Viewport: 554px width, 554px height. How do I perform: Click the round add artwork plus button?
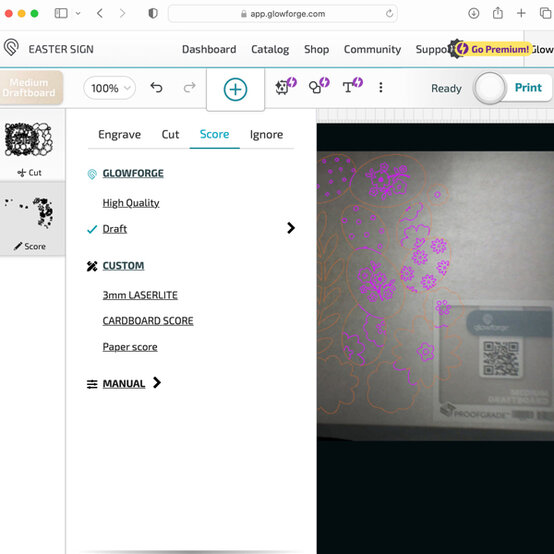pos(235,89)
